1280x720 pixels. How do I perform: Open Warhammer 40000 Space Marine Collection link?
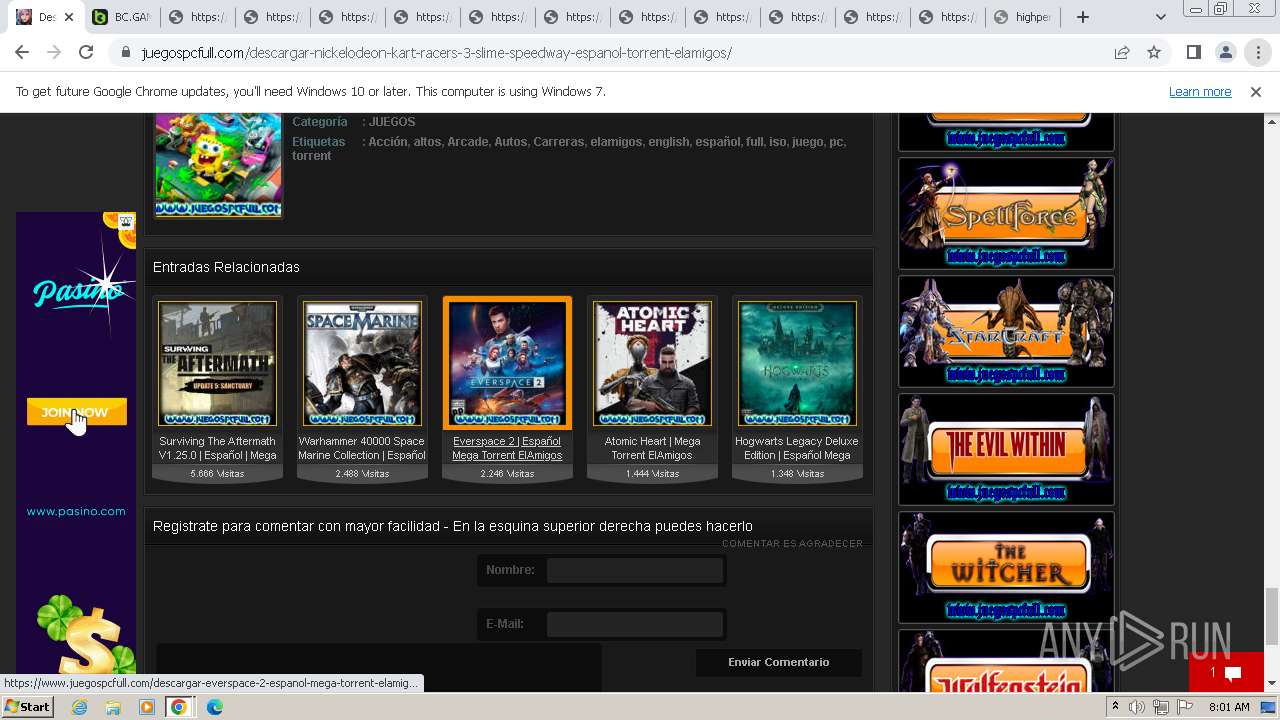click(x=362, y=448)
